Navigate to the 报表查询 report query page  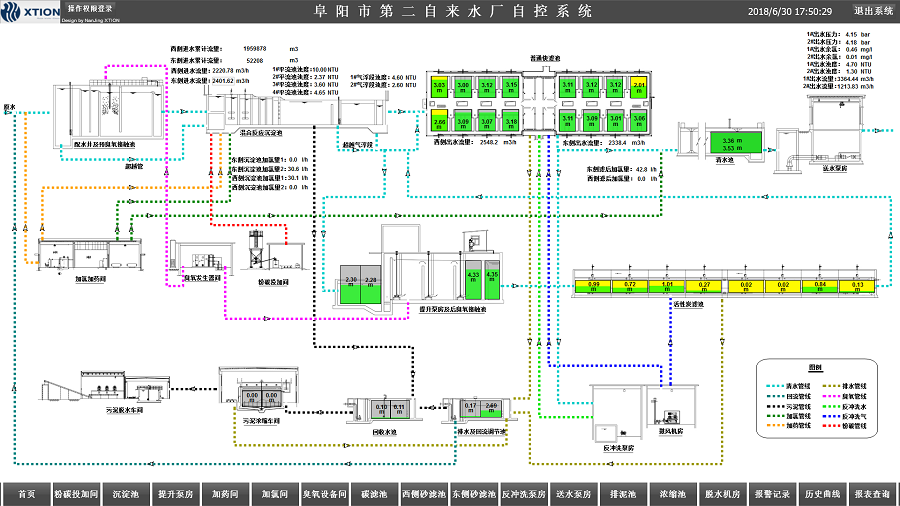click(x=872, y=494)
